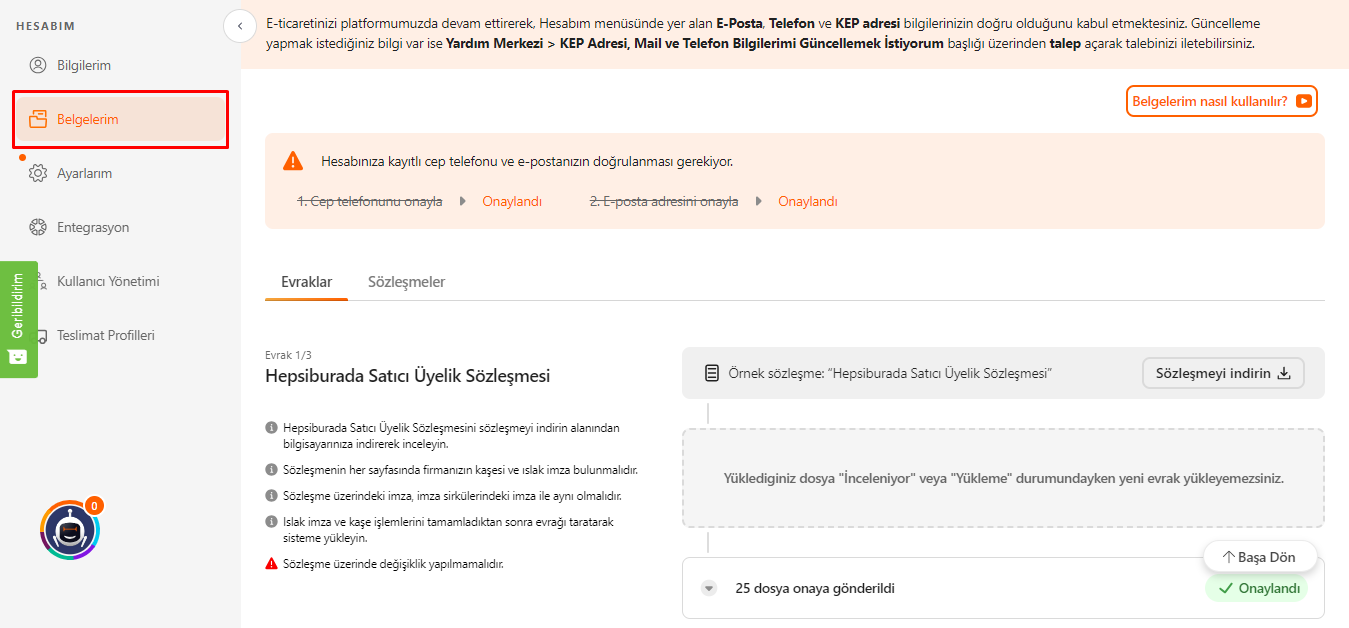Click the Bilgilerim profile icon

click(x=38, y=66)
